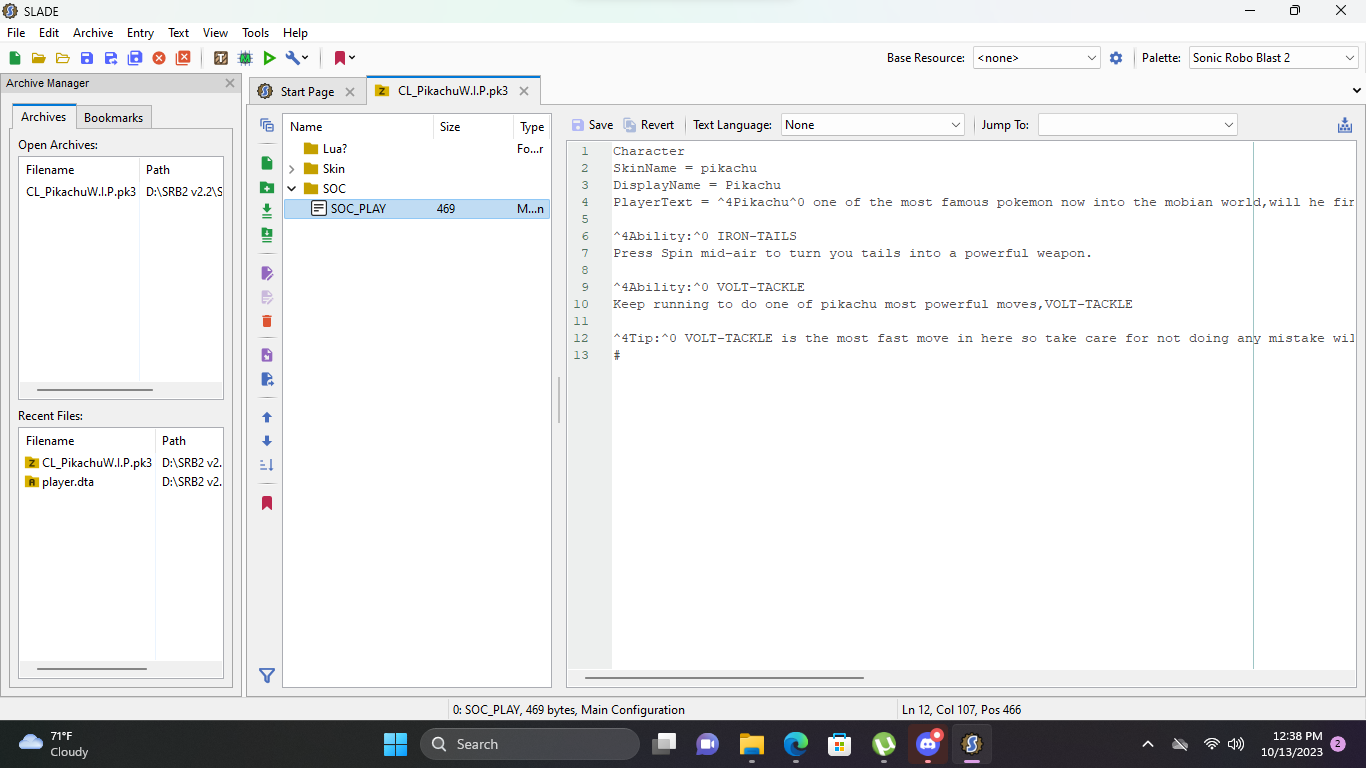This screenshot has height=768, width=1366.
Task: Open the Base Resource dropdown
Action: tap(1036, 58)
